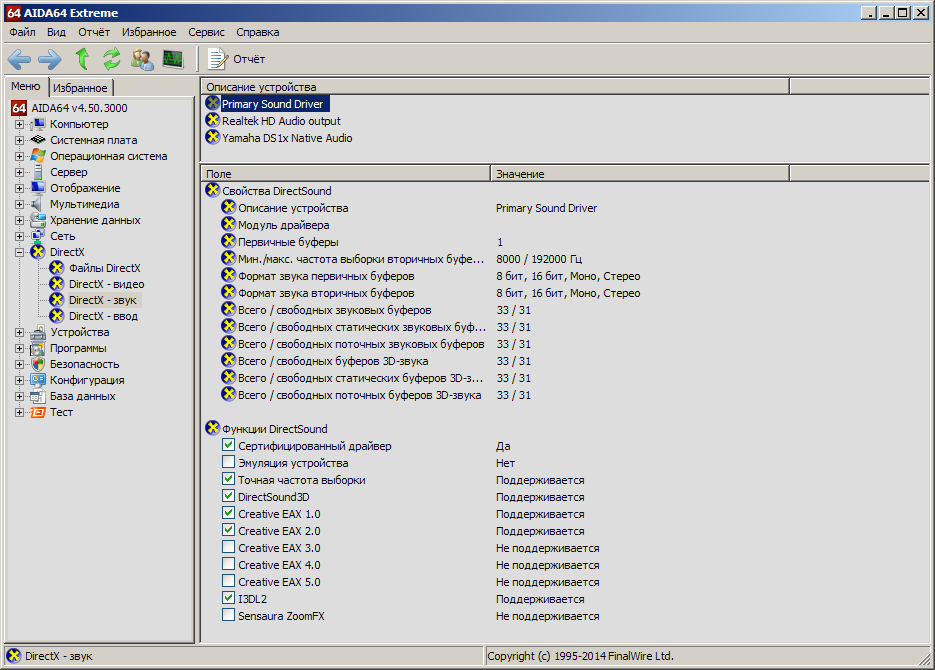The height and width of the screenshot is (670, 935).
Task: Toggle Сертифицированный драйвер checkbox
Action: pos(228,445)
